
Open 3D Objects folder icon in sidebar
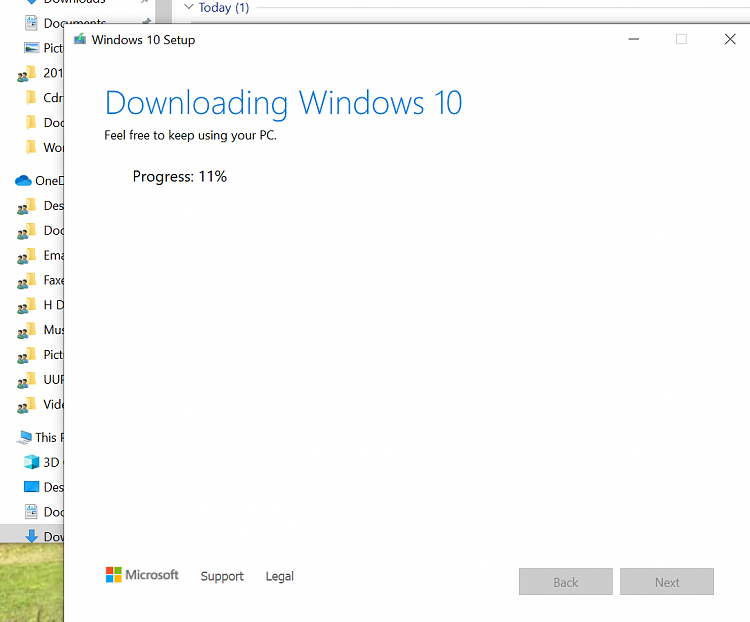click(32, 462)
